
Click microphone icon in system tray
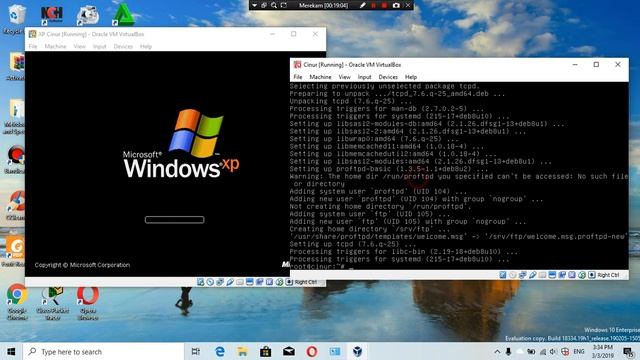(x=508, y=351)
